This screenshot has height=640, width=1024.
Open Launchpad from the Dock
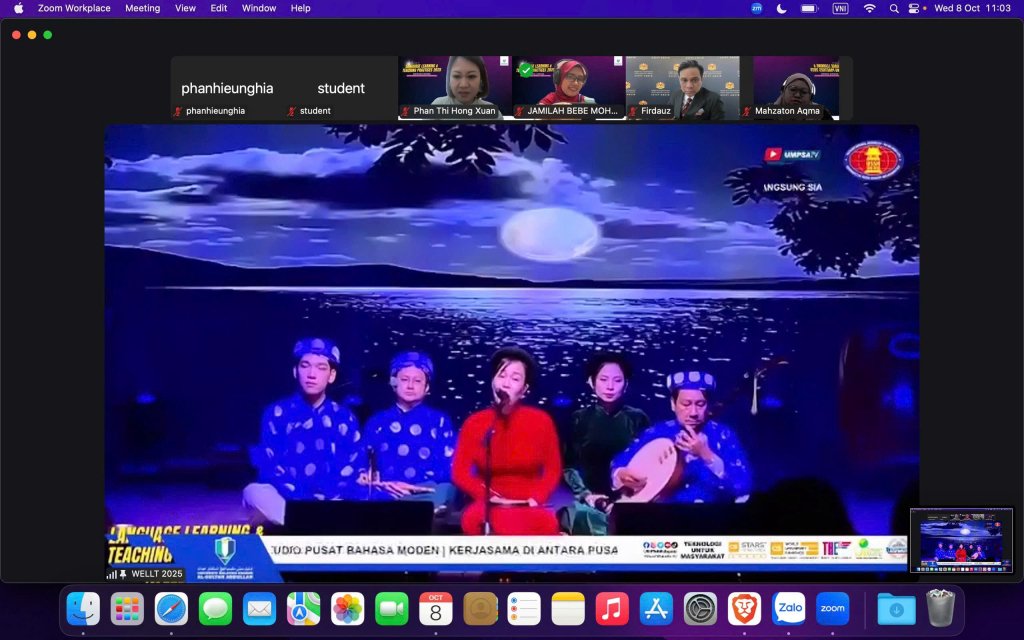point(127,609)
